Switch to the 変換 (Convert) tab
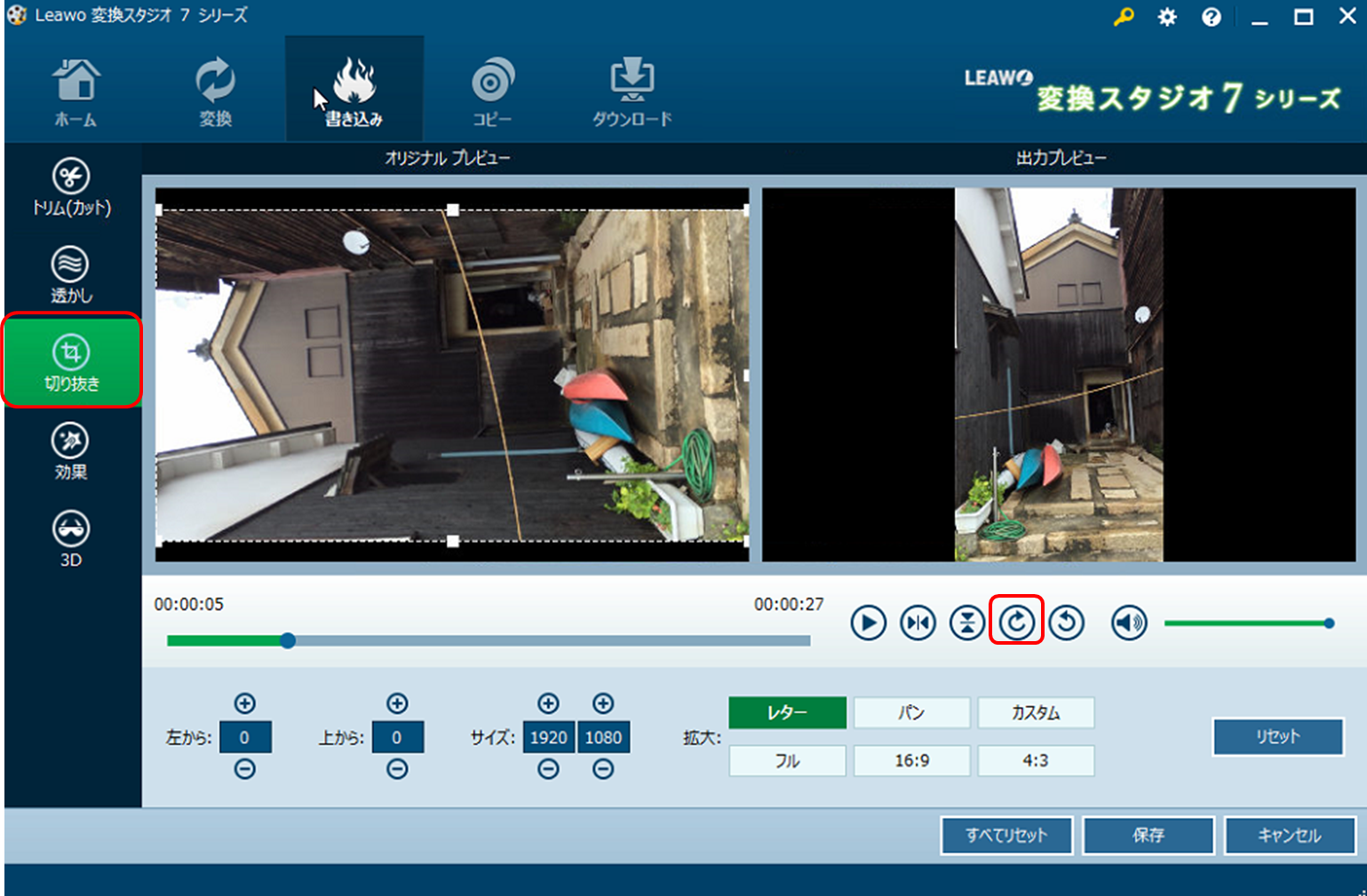 (x=215, y=91)
